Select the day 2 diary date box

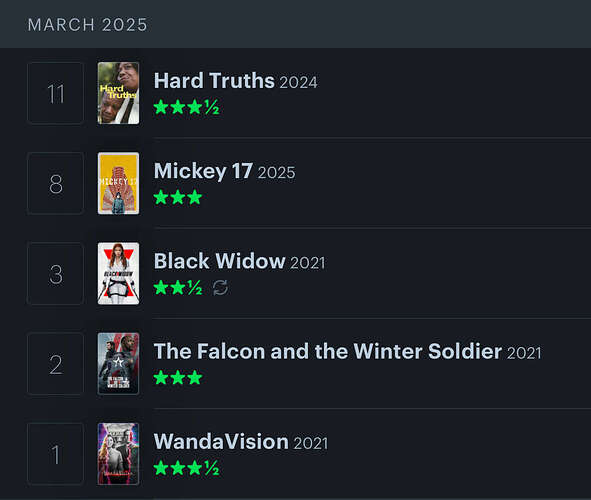[x=55, y=364]
